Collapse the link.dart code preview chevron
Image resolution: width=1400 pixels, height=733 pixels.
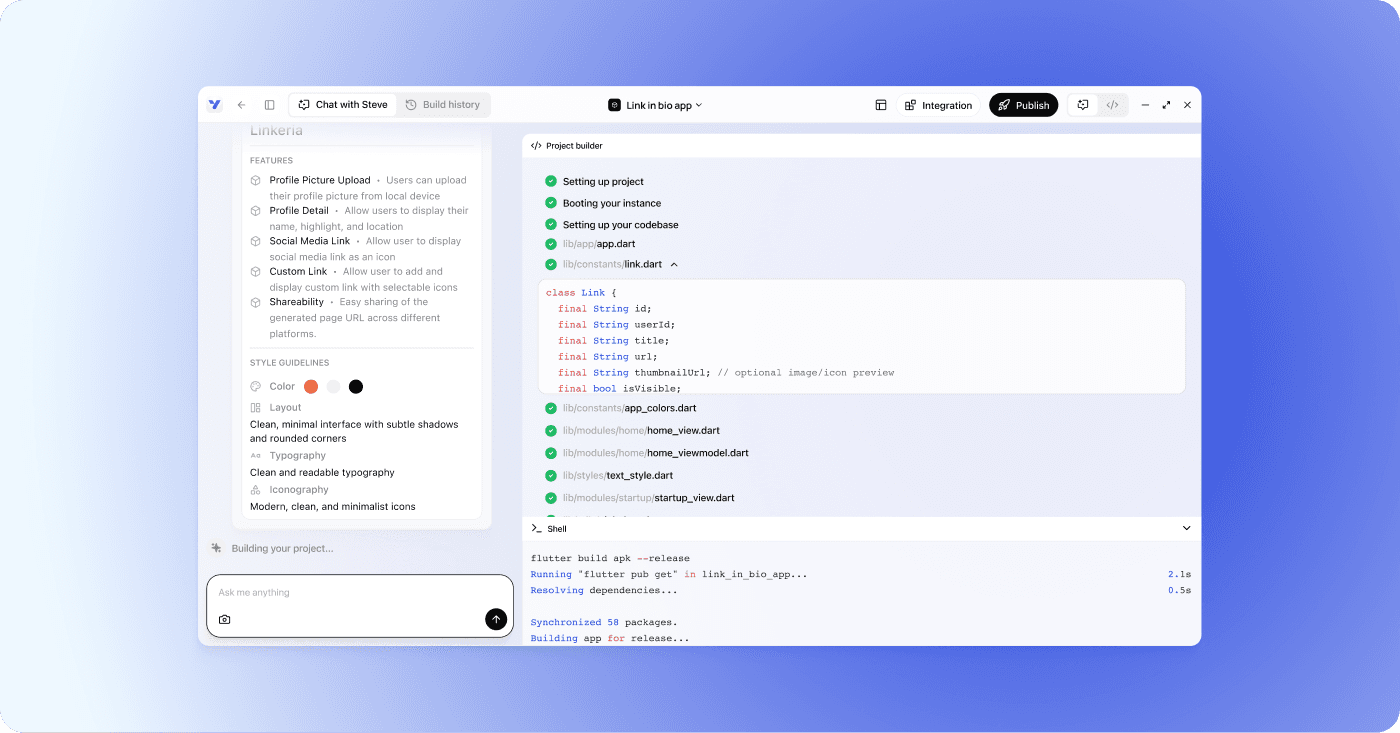click(x=674, y=265)
